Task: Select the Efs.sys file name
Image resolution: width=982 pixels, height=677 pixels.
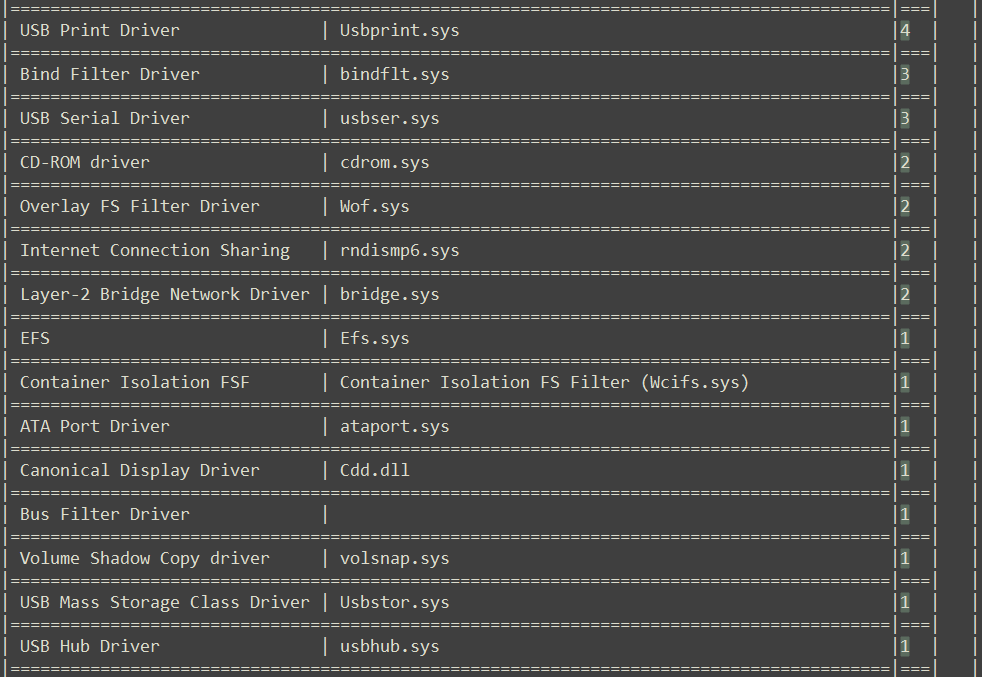Action: pyautogui.click(x=374, y=338)
